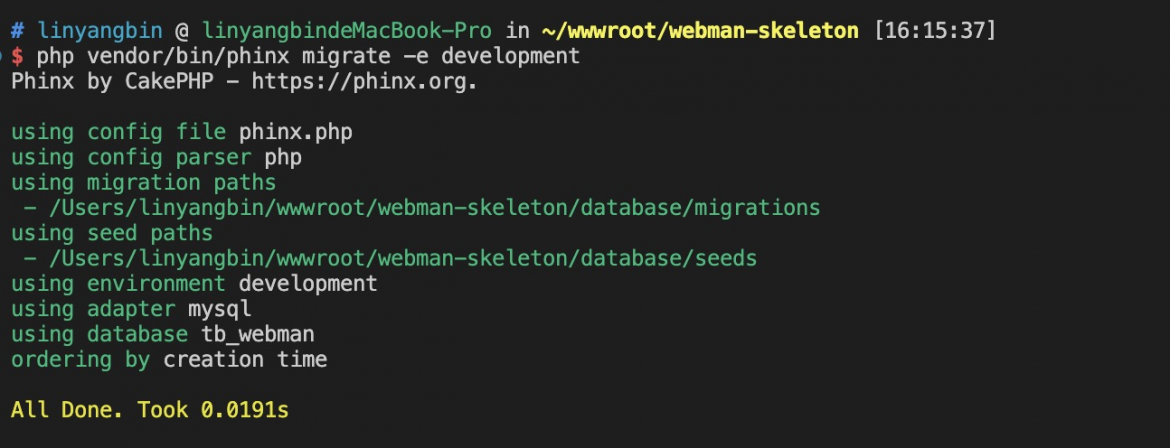Image resolution: width=1170 pixels, height=448 pixels.
Task: Click the phinx migrate command text
Action: coord(308,56)
